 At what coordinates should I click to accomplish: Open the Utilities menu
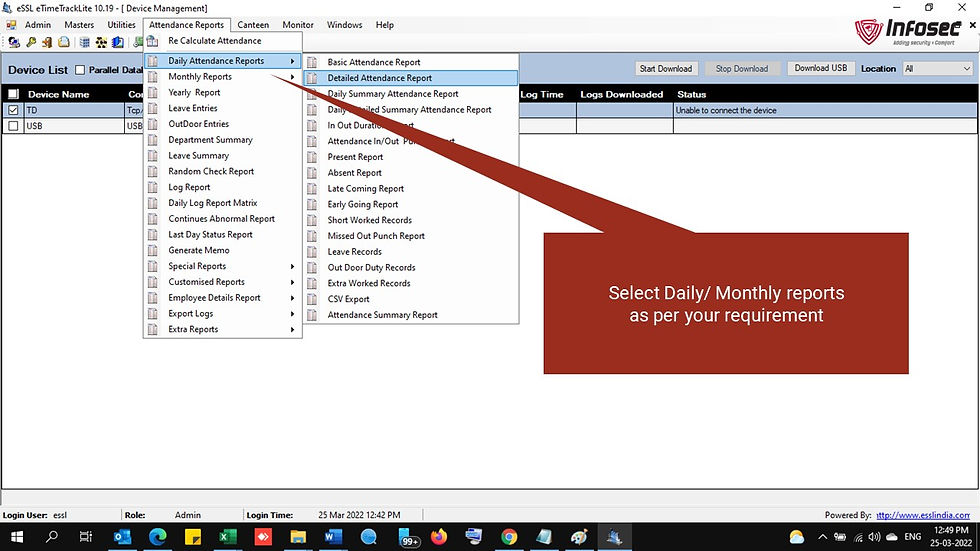click(121, 25)
